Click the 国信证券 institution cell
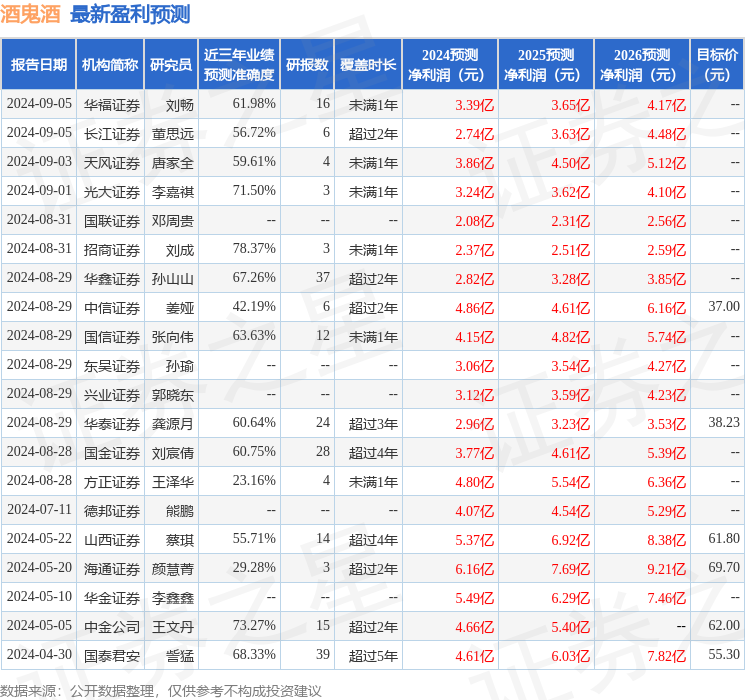 [x=112, y=337]
